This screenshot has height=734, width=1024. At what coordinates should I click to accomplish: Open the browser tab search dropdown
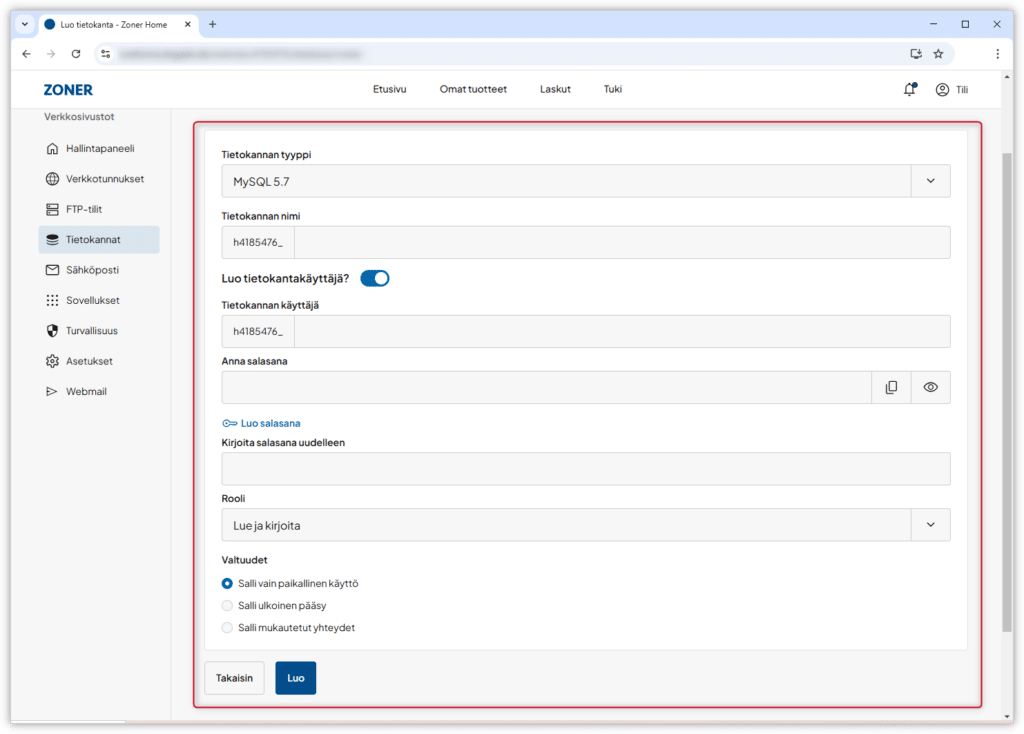(24, 24)
